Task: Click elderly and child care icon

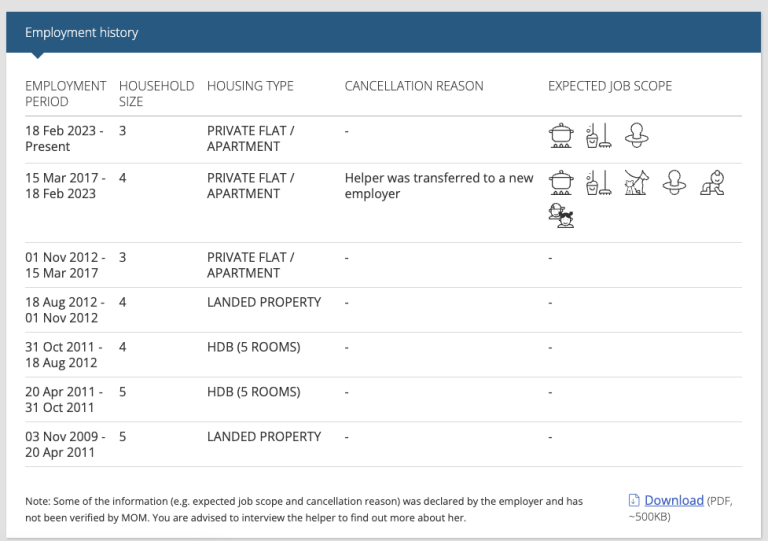Action: (561, 216)
